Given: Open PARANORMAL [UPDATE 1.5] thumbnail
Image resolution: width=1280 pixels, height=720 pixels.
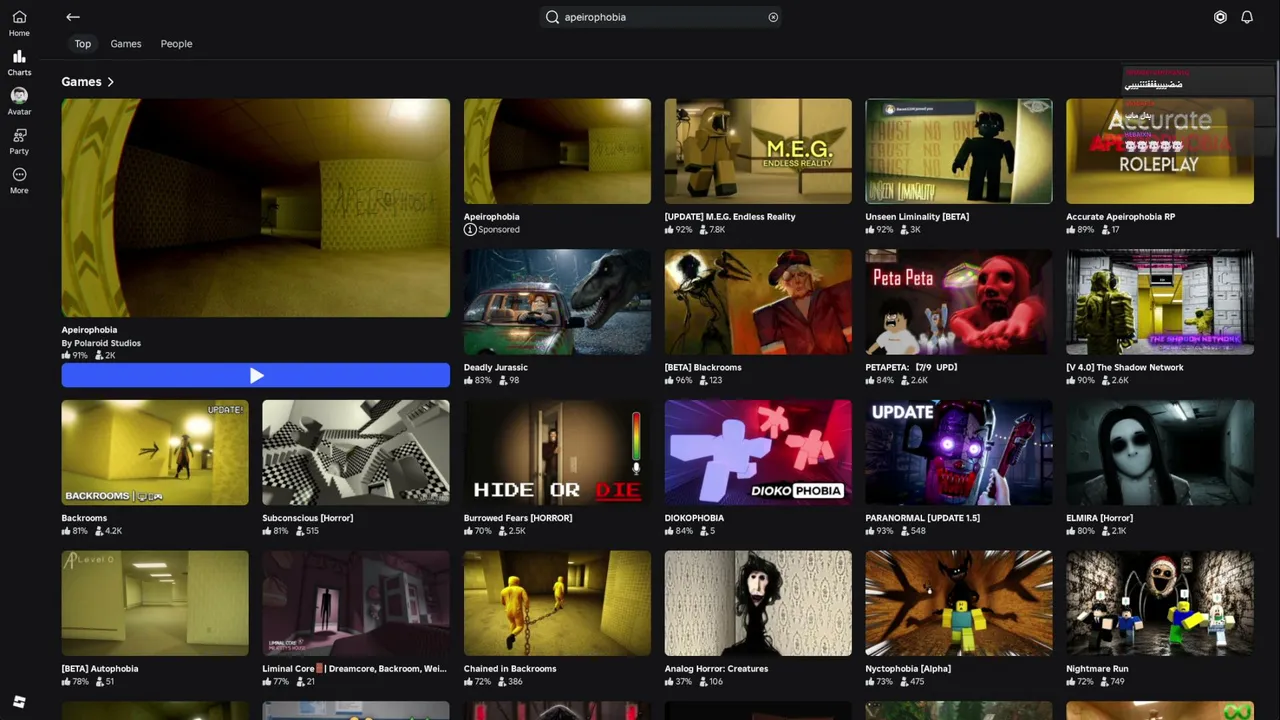Looking at the screenshot, I should point(959,453).
